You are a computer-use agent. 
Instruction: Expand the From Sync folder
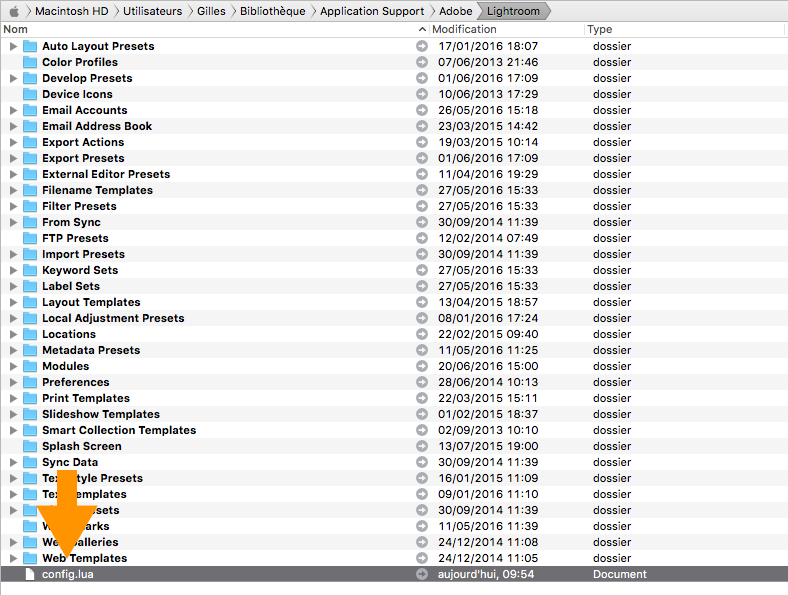(x=13, y=222)
